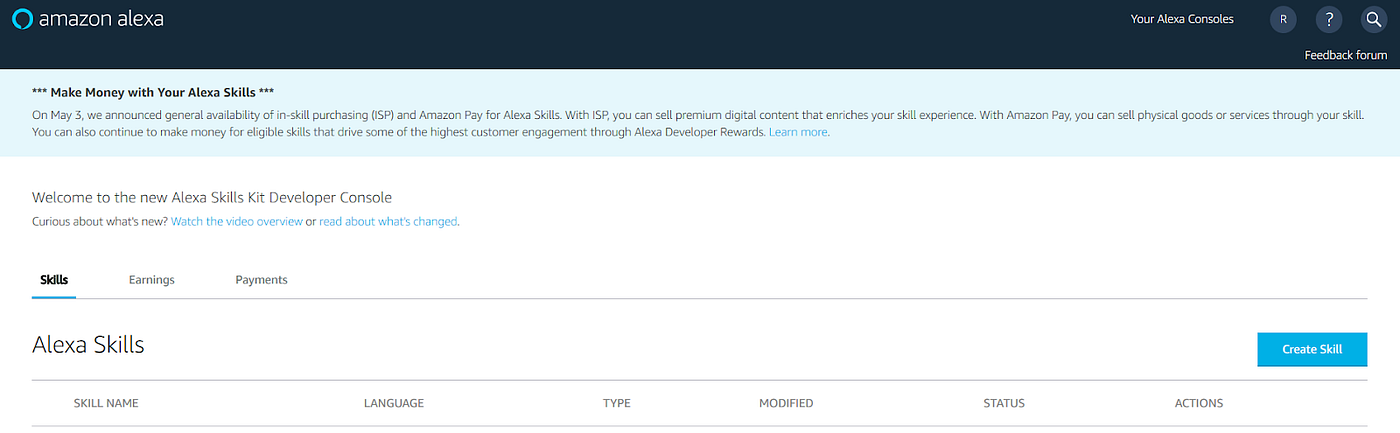Switch to the Earnings tab
This screenshot has height=433, width=1400.
click(x=152, y=280)
